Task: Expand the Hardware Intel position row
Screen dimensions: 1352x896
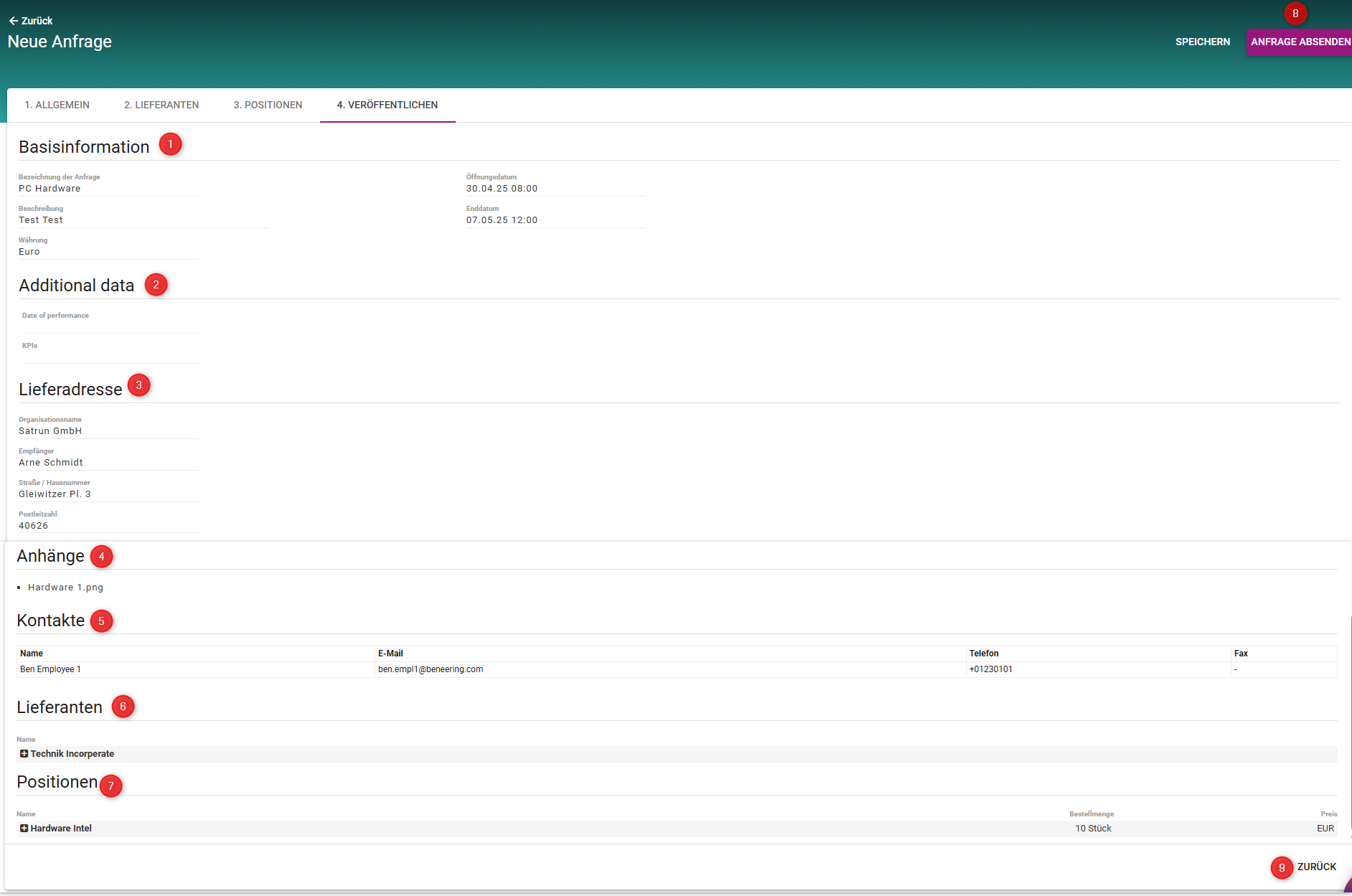Action: click(24, 829)
